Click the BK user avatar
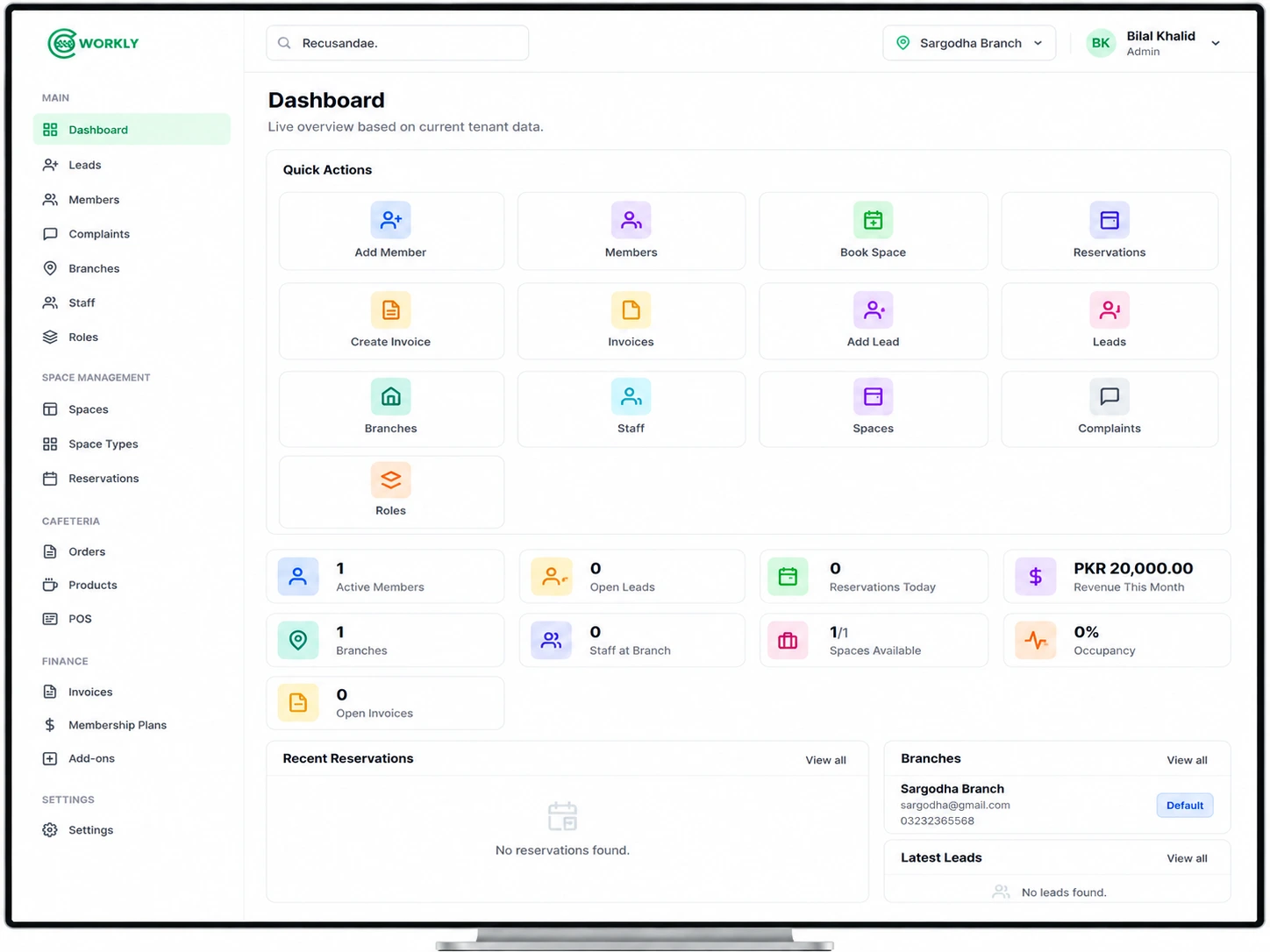Viewport: 1270px width, 952px height. [x=1101, y=43]
